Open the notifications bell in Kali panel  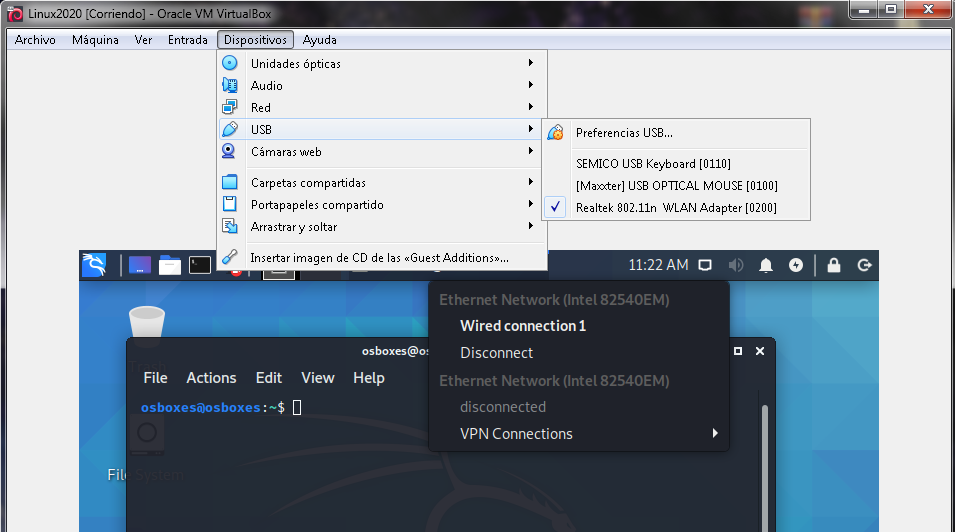[766, 265]
